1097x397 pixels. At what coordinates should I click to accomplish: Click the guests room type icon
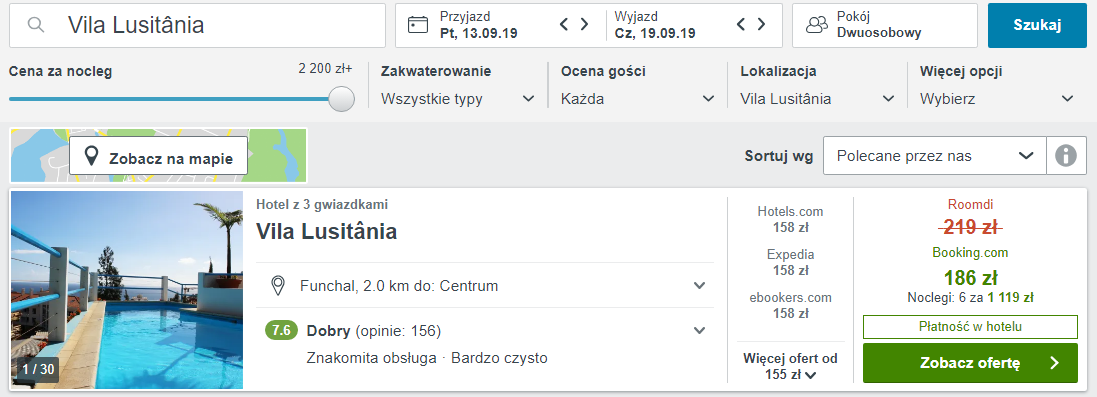coord(816,25)
